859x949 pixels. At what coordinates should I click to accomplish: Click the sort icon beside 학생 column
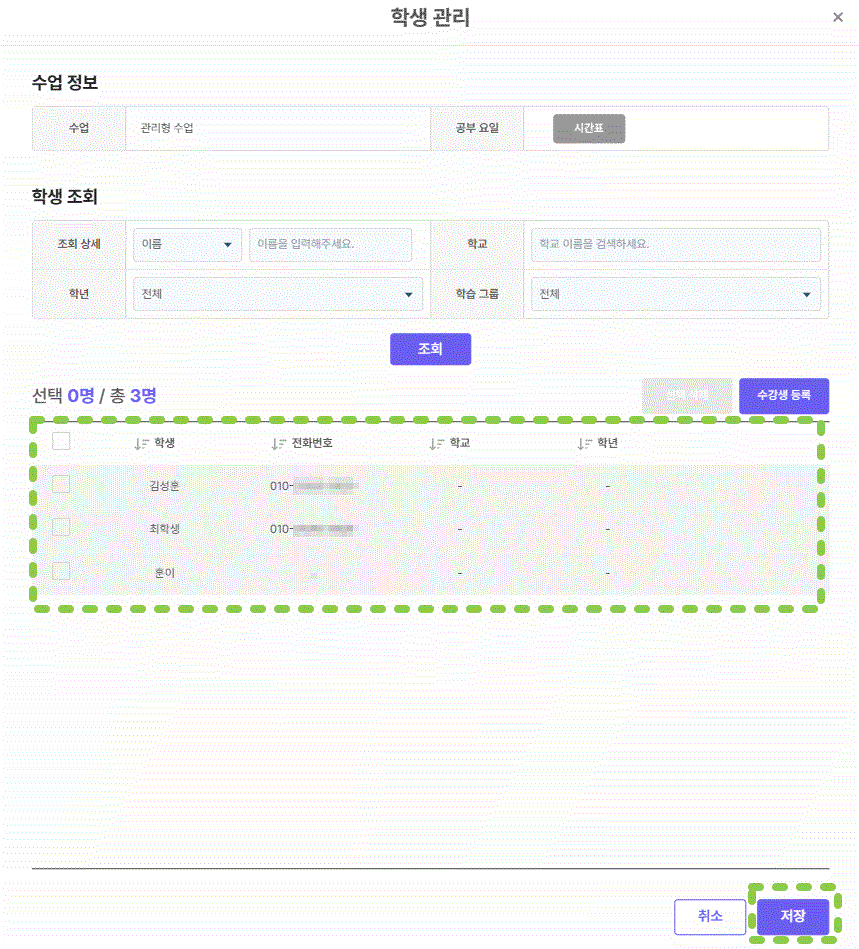pyautogui.click(x=141, y=443)
